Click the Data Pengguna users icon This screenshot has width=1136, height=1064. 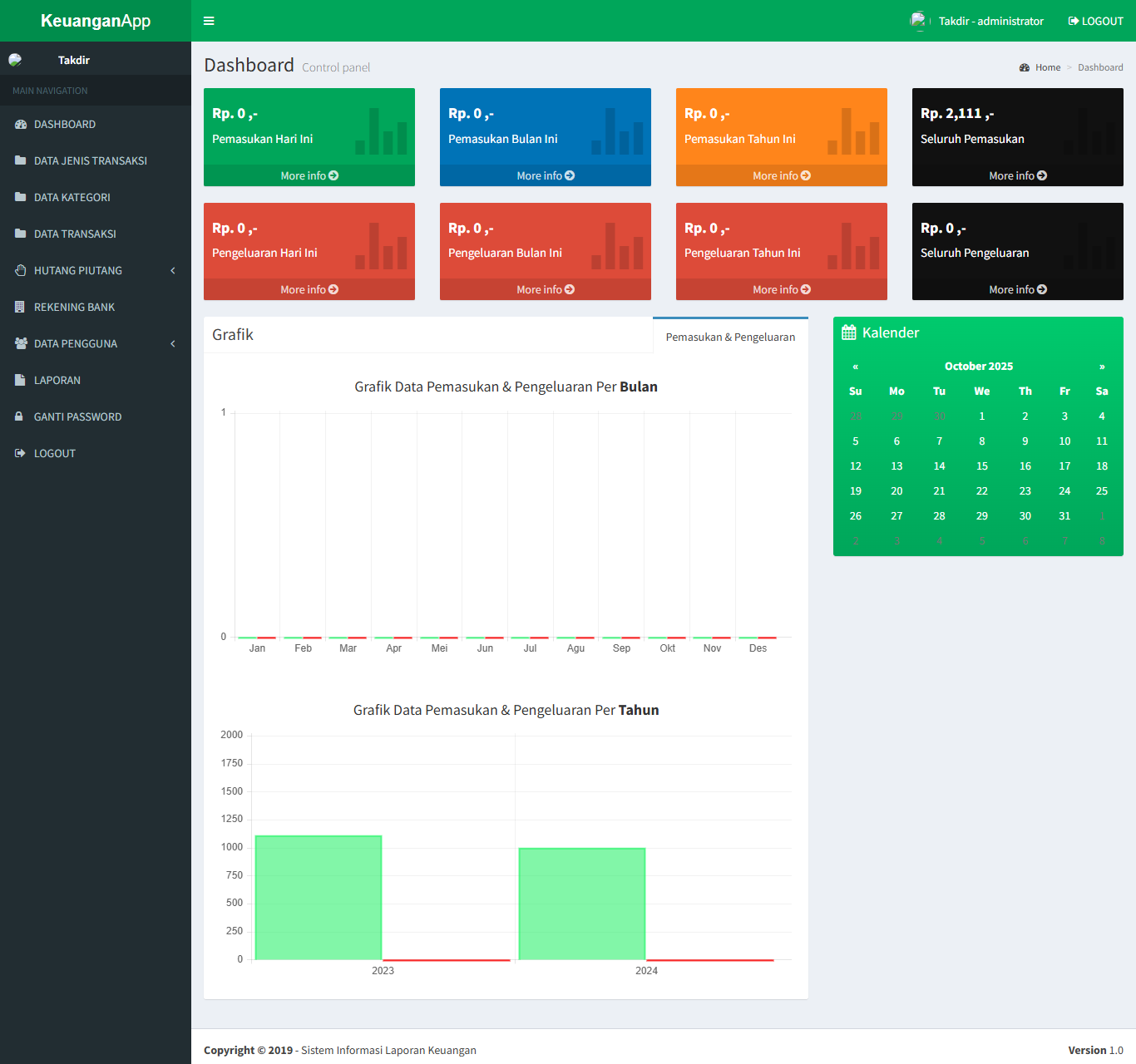(x=21, y=344)
